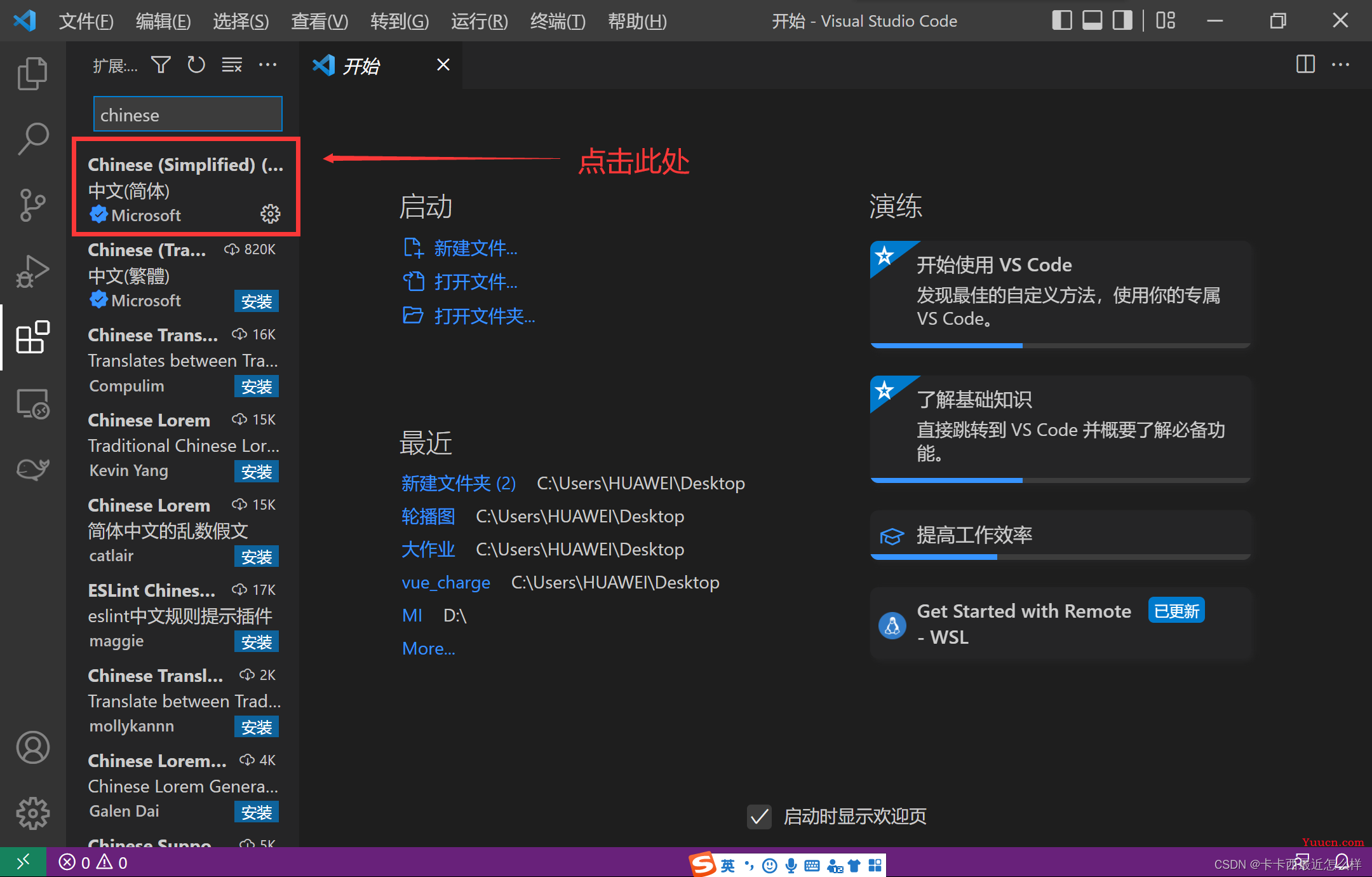The height and width of the screenshot is (877, 1372).
Task: Open the 文件(F) menu
Action: click(x=86, y=21)
